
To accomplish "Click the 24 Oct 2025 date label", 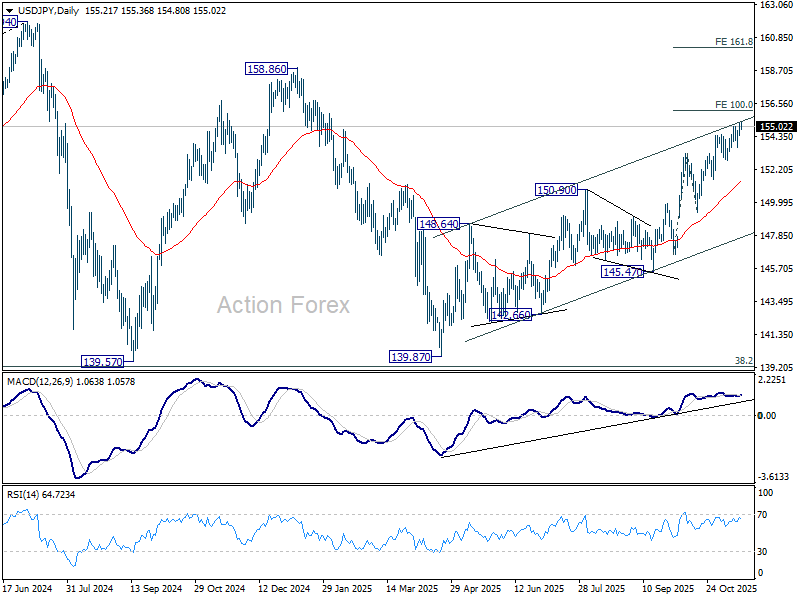I will pos(731,588).
